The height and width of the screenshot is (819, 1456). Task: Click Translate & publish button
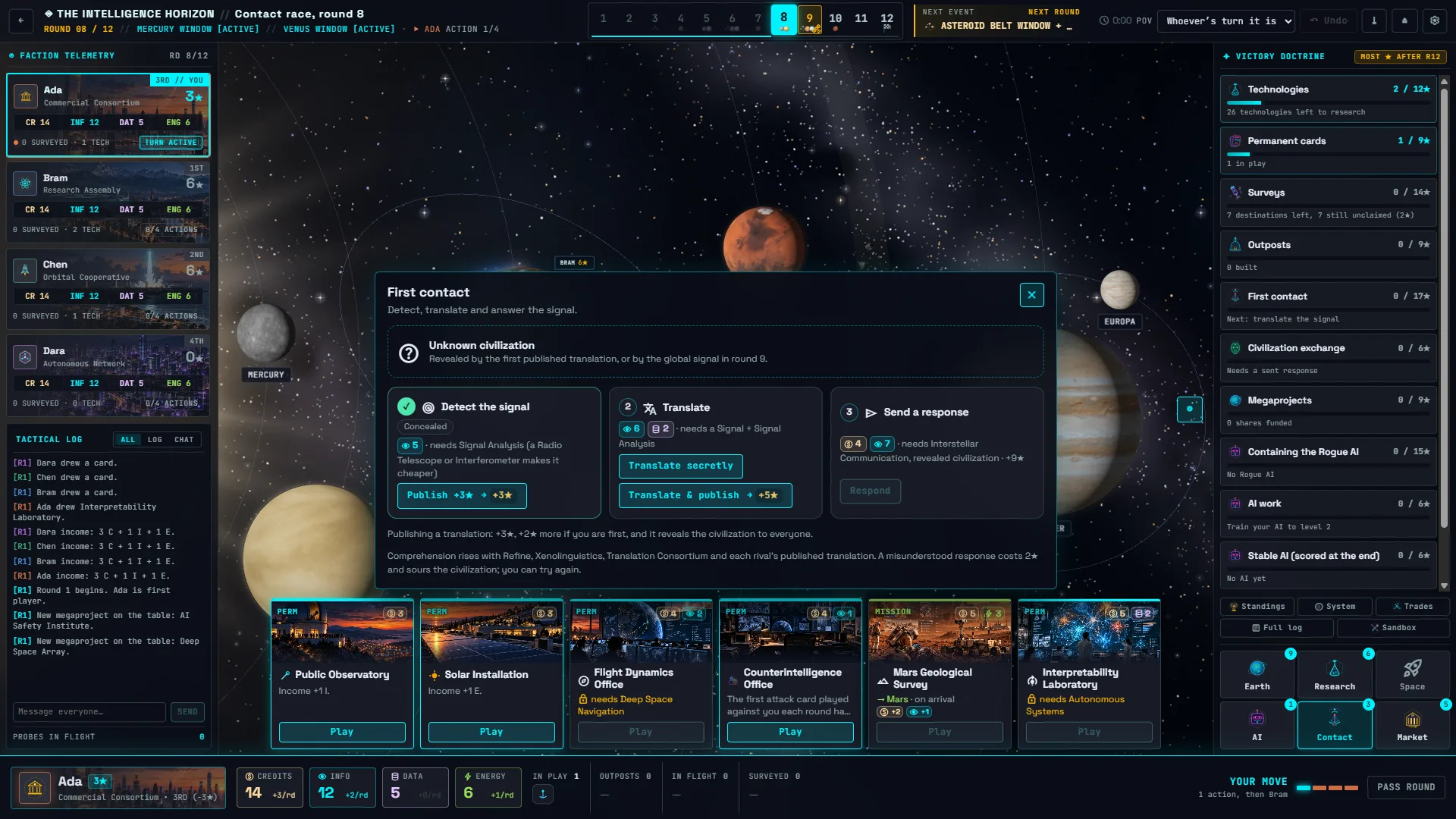point(704,495)
